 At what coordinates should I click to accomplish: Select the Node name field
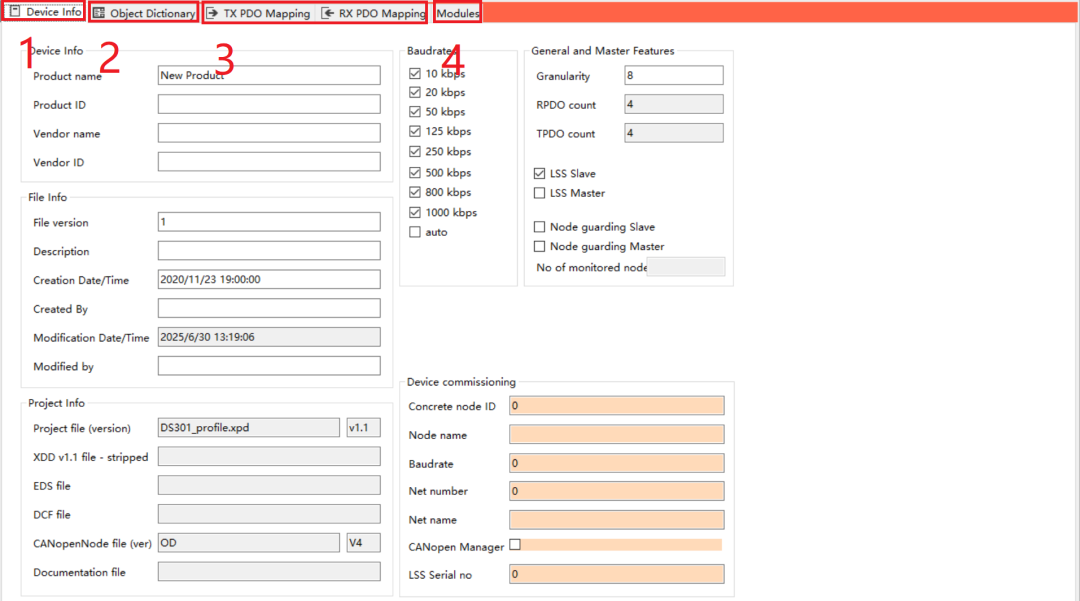(x=616, y=435)
